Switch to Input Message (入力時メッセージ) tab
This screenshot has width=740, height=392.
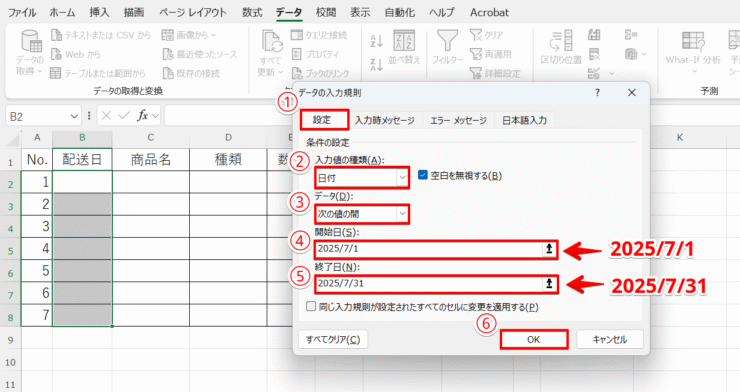coord(385,120)
